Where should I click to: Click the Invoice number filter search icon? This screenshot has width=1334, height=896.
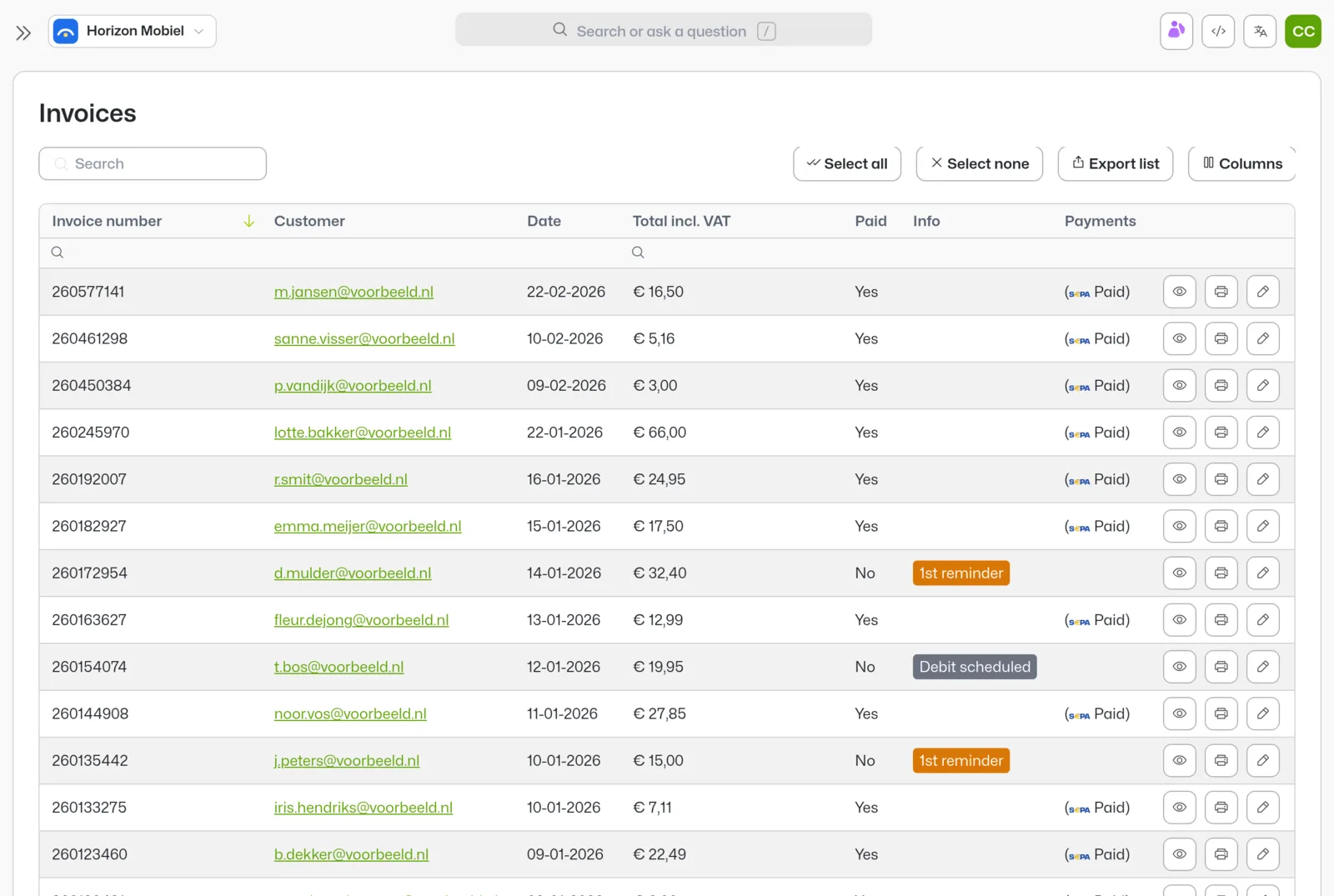point(58,253)
